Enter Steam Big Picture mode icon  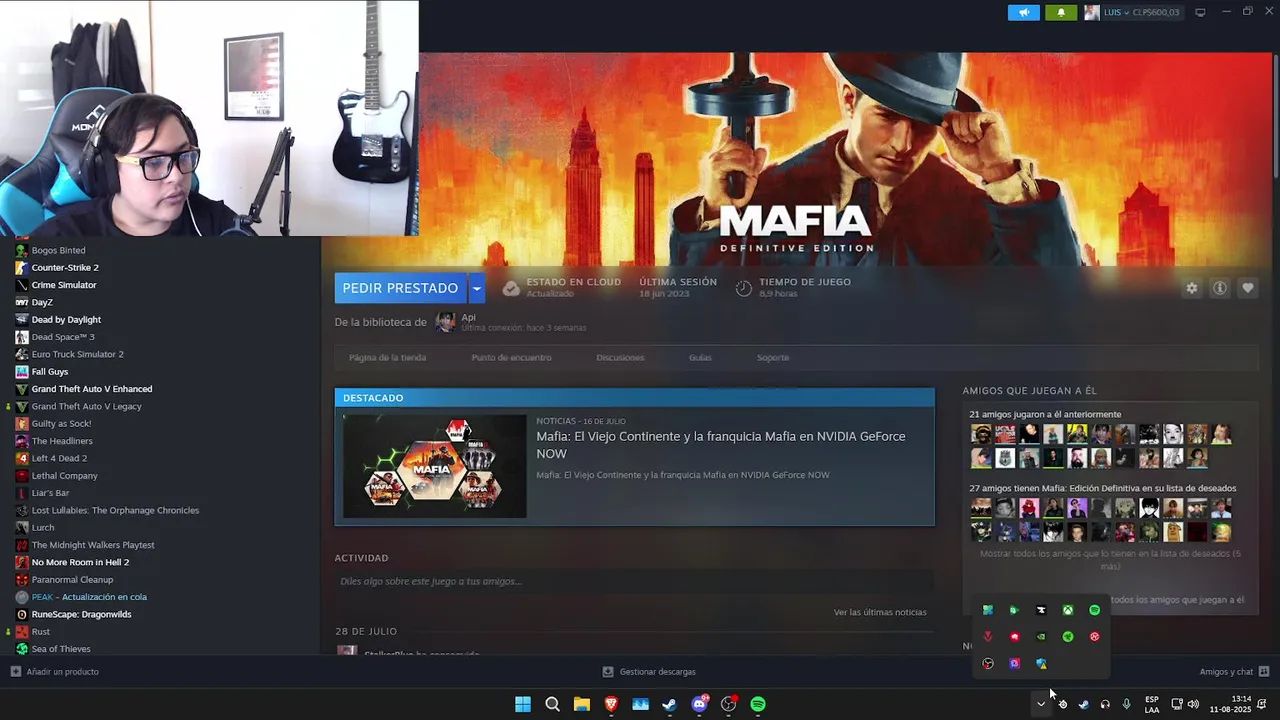1200,13
